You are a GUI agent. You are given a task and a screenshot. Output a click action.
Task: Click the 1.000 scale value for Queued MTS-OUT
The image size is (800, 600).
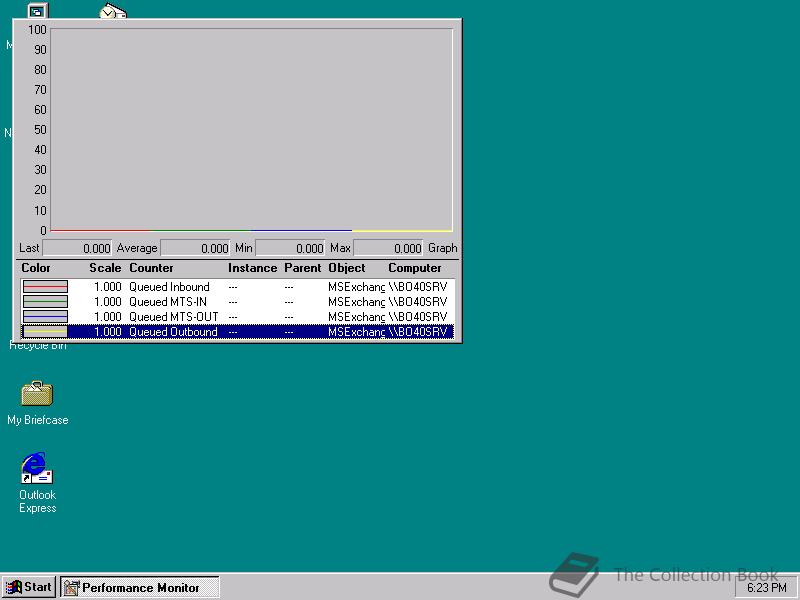click(108, 316)
